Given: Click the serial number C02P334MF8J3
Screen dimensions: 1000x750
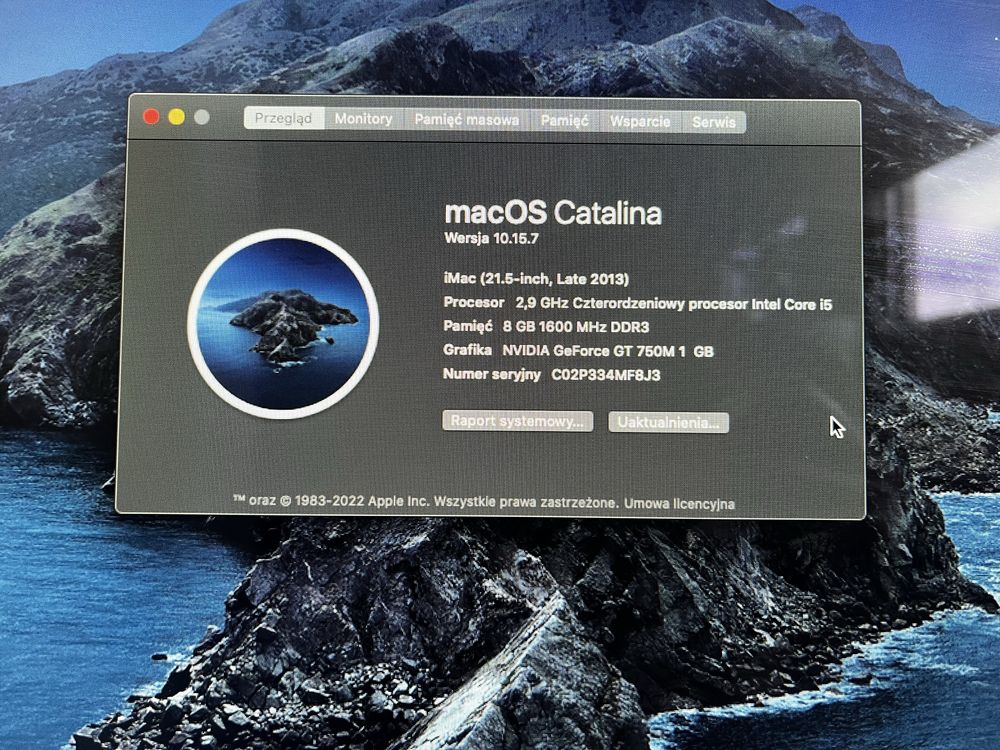Looking at the screenshot, I should [606, 375].
